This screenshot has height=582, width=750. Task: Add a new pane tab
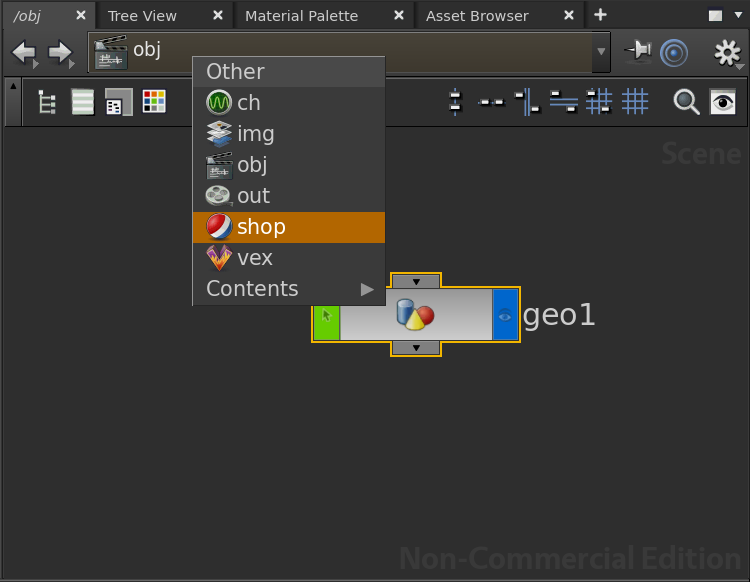tap(600, 15)
